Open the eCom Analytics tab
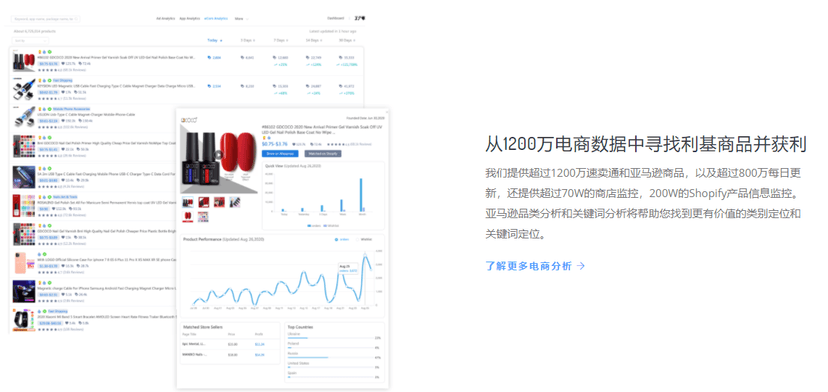The image size is (828, 392). [x=216, y=18]
